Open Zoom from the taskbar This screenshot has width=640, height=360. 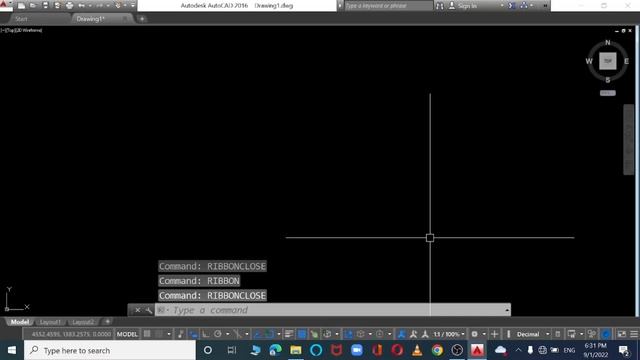[x=357, y=350]
